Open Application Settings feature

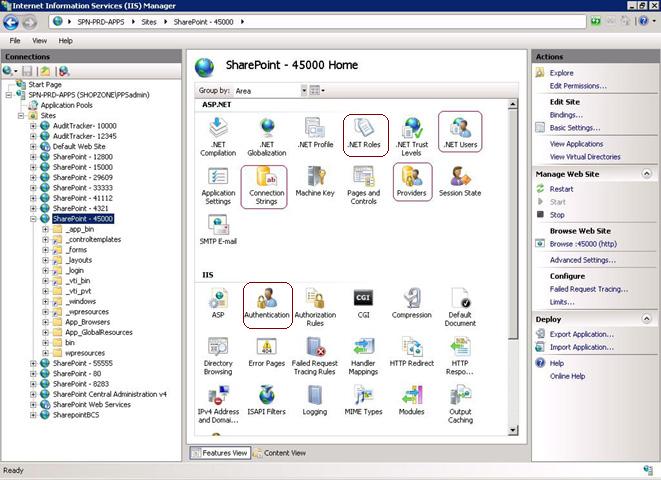tap(218, 185)
